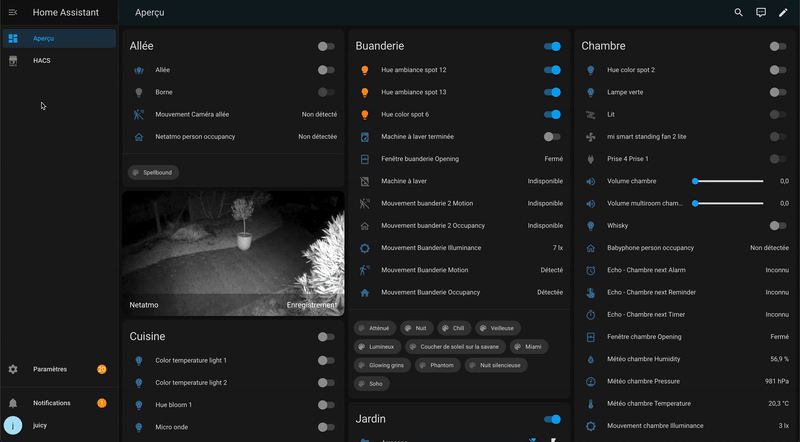Open the juicy user profile
The height and width of the screenshot is (442, 800).
pyautogui.click(x=59, y=425)
